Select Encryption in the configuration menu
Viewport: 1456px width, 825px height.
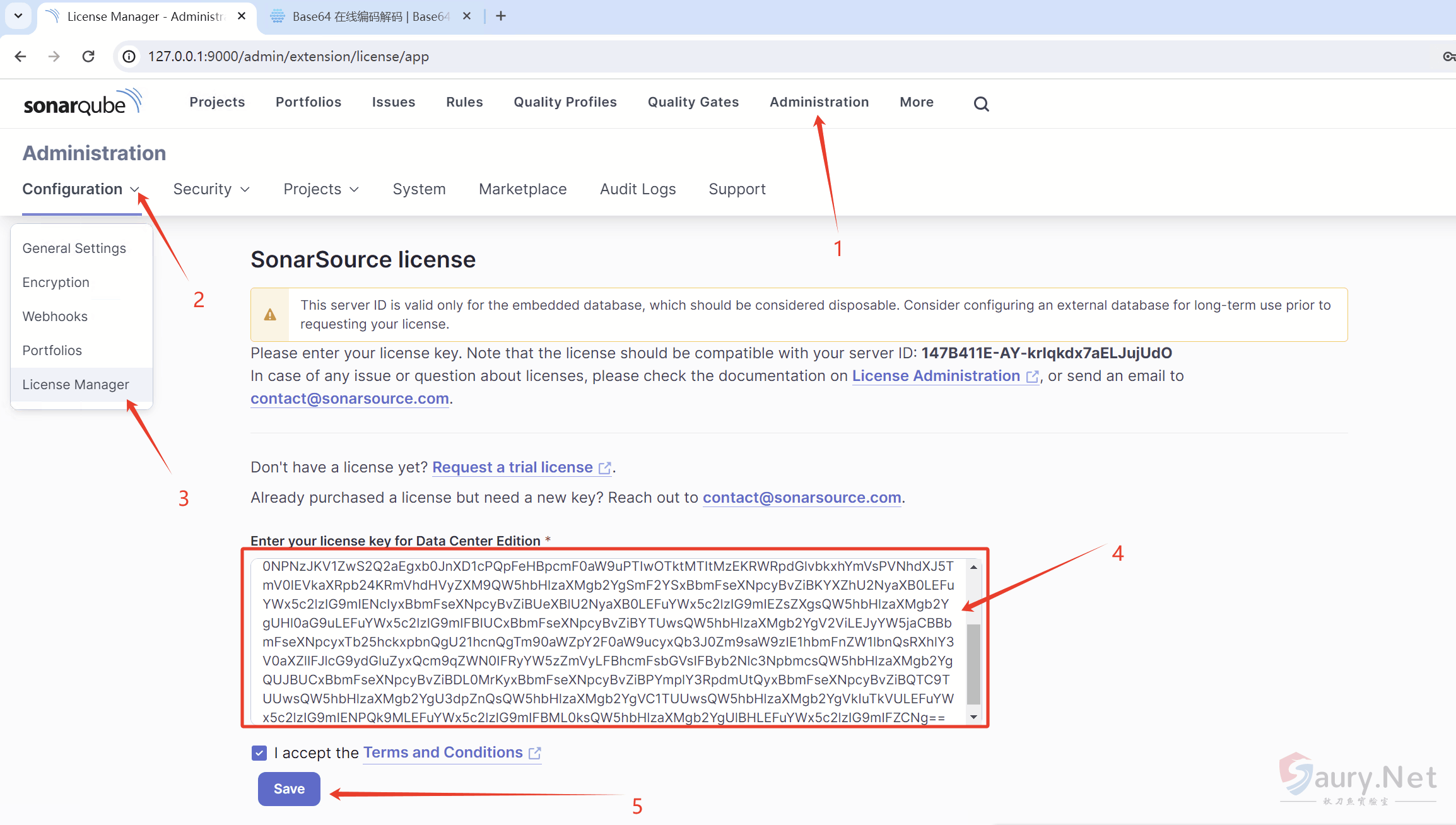pyautogui.click(x=56, y=283)
